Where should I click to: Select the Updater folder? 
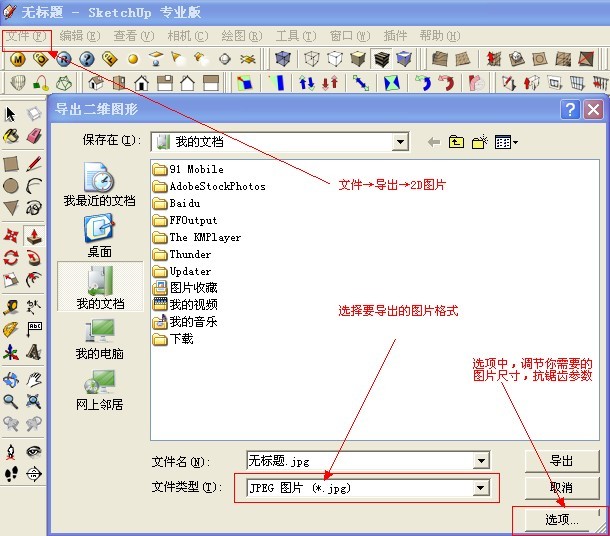pos(182,271)
